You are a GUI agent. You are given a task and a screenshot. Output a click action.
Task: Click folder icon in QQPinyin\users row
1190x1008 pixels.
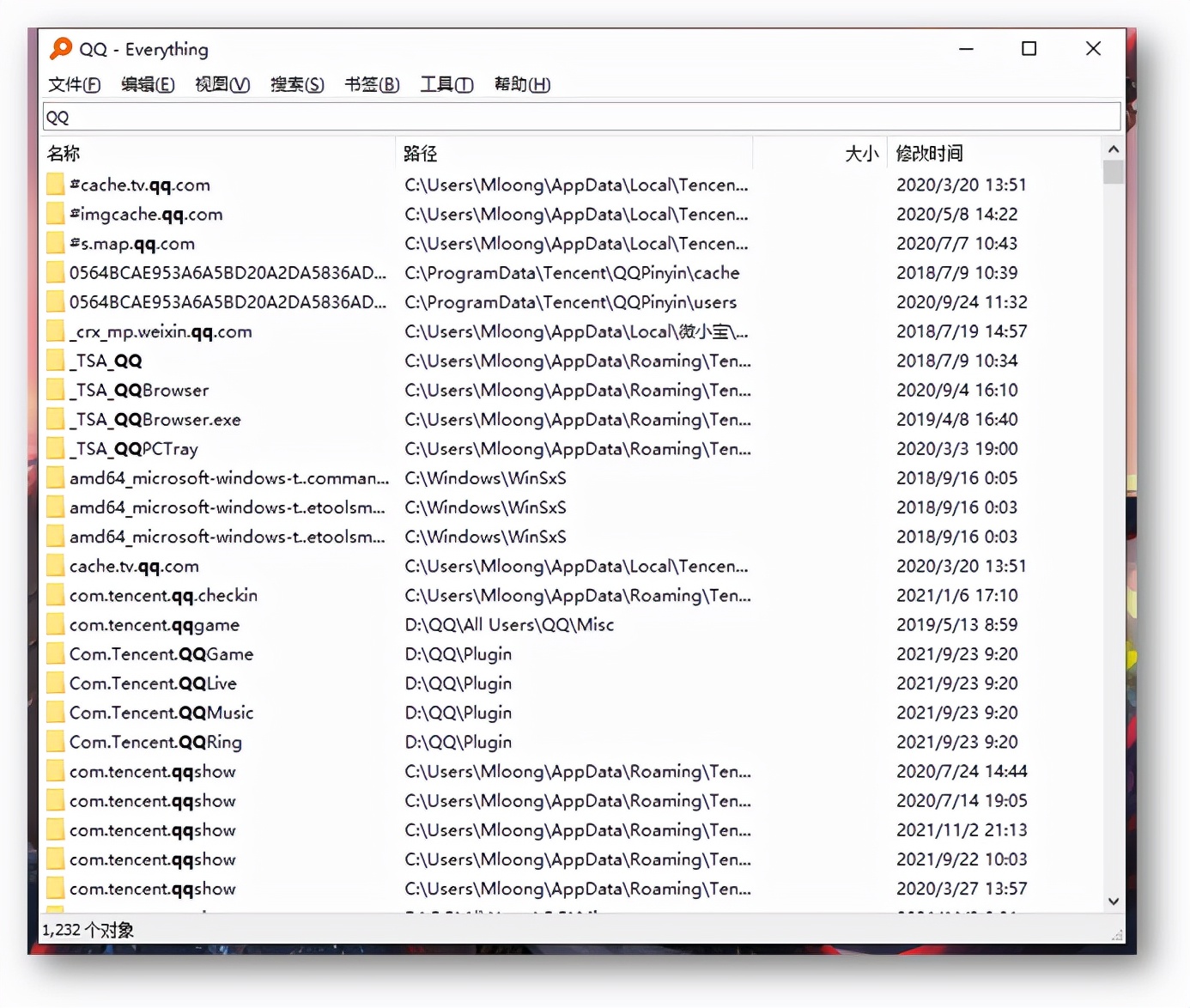pyautogui.click(x=55, y=301)
